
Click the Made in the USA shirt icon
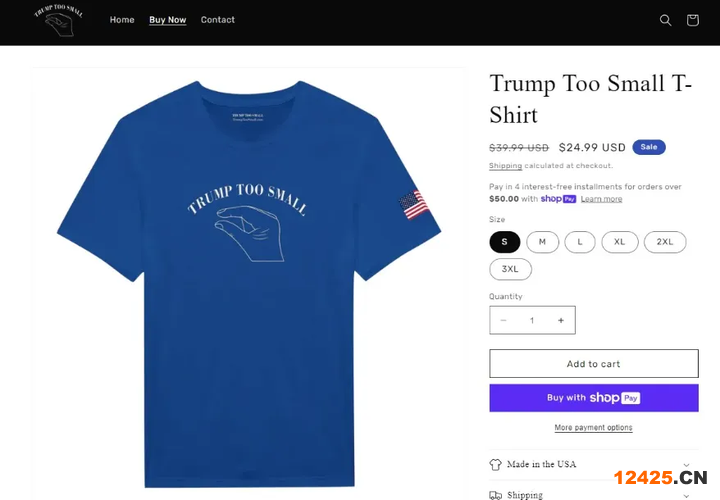(x=496, y=464)
